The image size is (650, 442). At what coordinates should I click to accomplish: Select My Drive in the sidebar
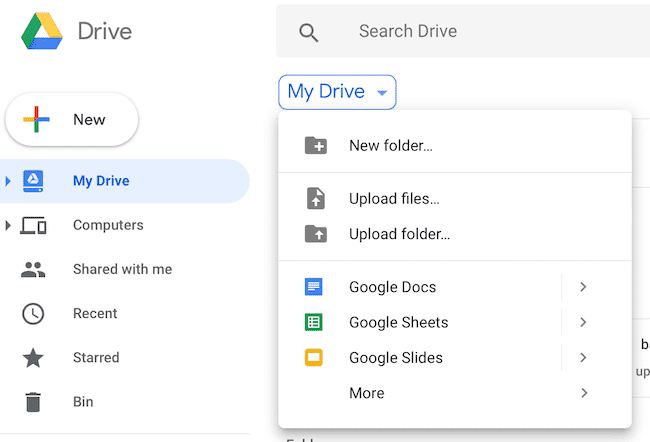(x=124, y=181)
